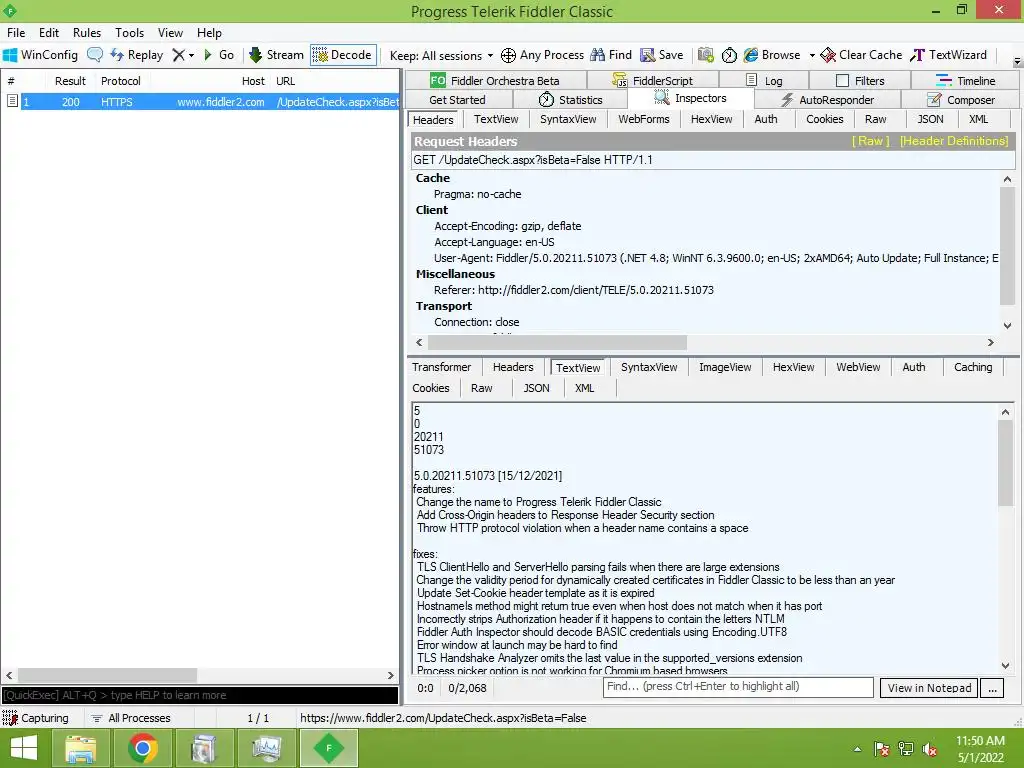The image size is (1024, 768).
Task: Open the Edit menu
Action: (49, 33)
